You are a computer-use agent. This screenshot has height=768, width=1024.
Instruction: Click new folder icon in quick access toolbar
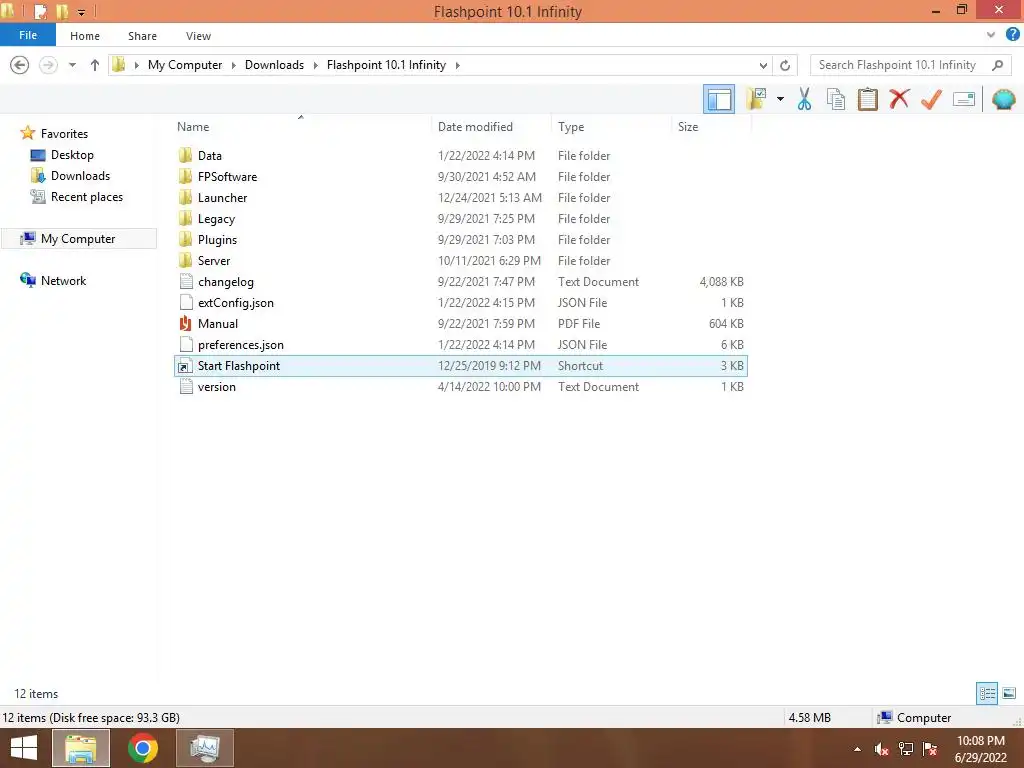(x=62, y=11)
